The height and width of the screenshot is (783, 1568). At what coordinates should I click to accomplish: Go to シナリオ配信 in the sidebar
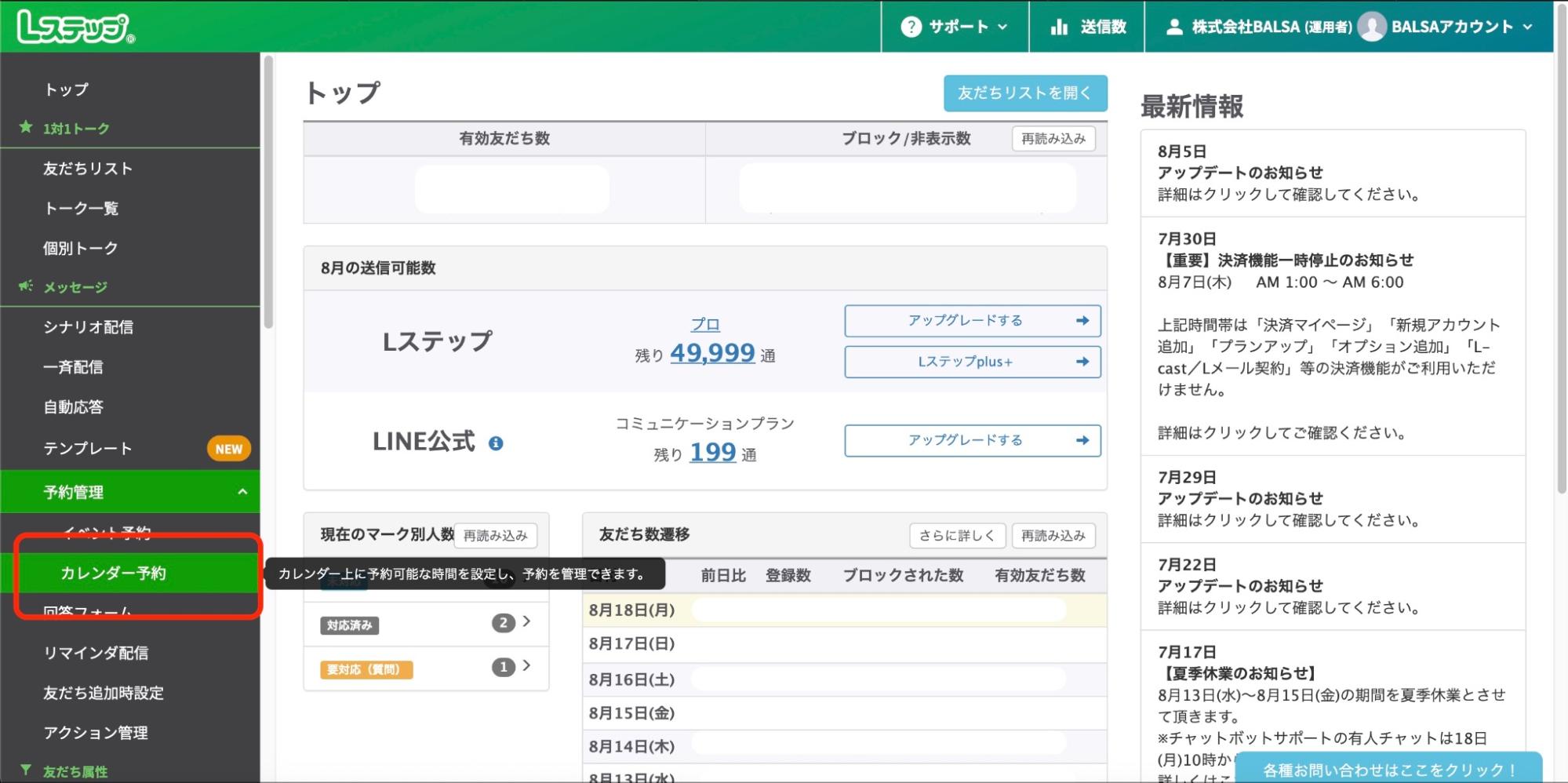pyautogui.click(x=88, y=327)
